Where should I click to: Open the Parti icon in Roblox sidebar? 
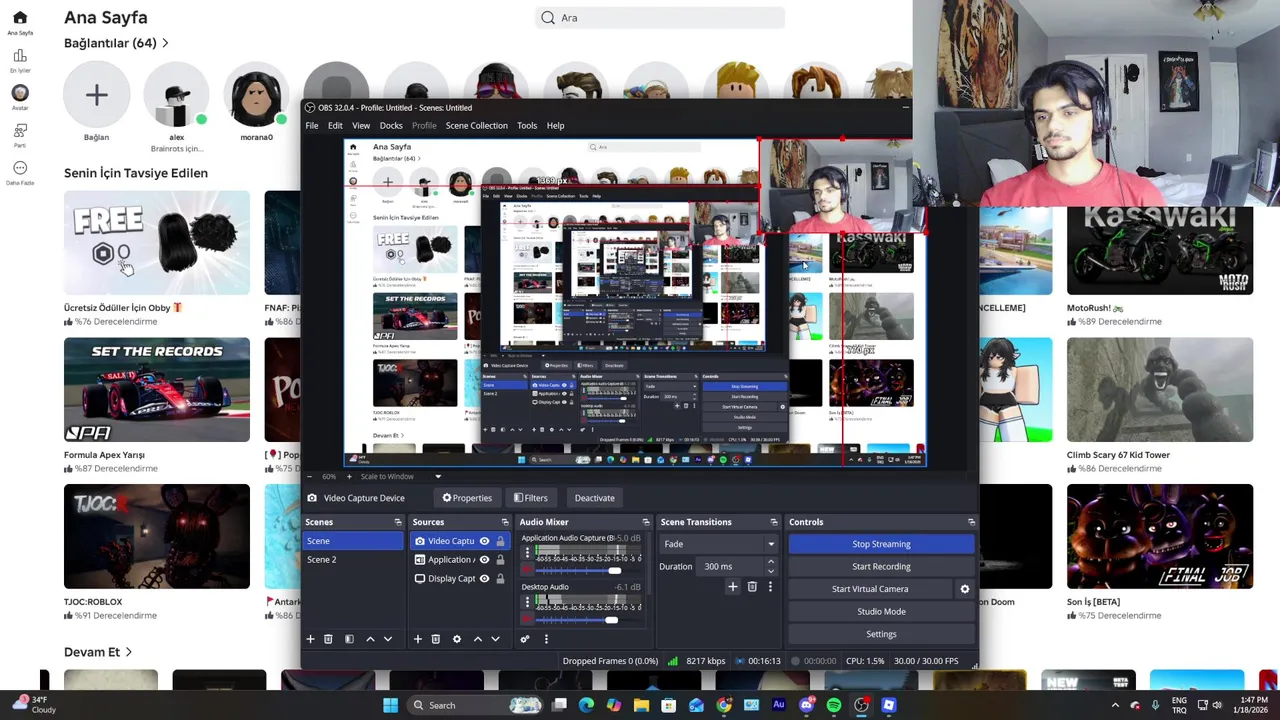20,131
